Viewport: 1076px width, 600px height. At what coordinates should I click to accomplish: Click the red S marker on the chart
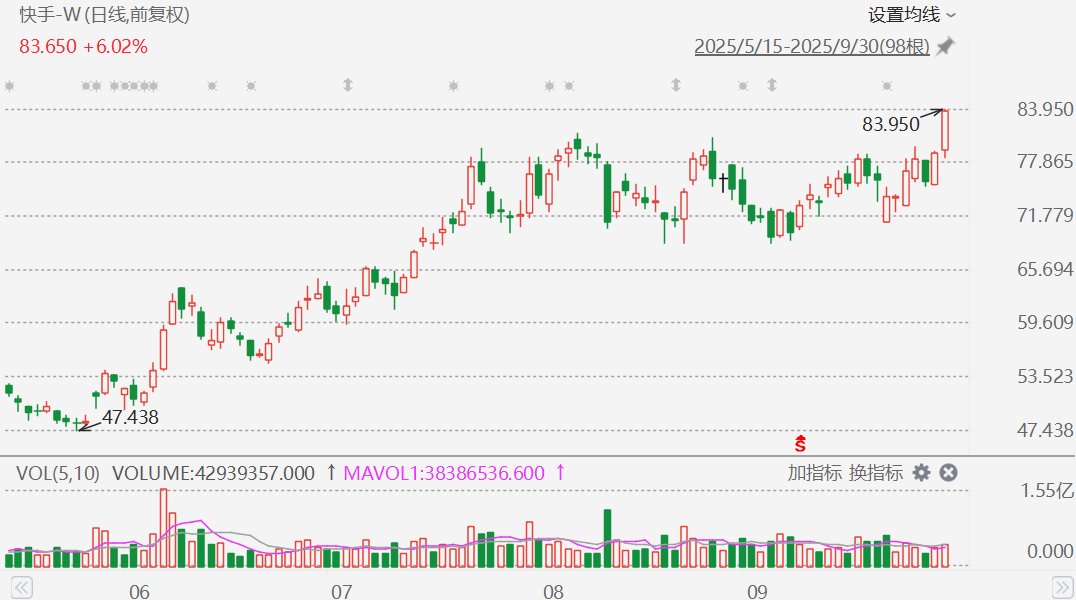click(x=800, y=442)
